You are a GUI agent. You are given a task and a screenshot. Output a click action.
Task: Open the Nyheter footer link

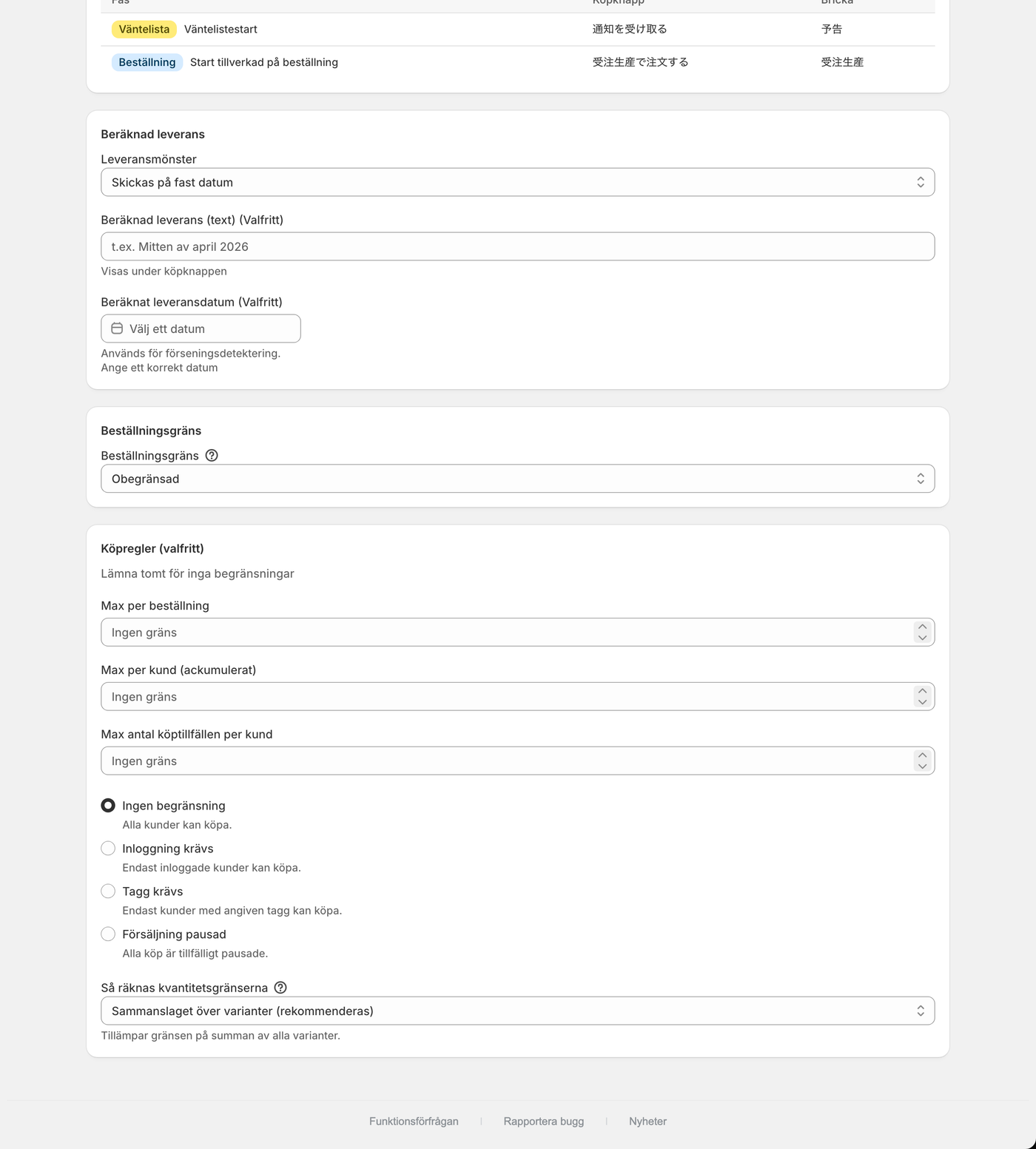(647, 1122)
